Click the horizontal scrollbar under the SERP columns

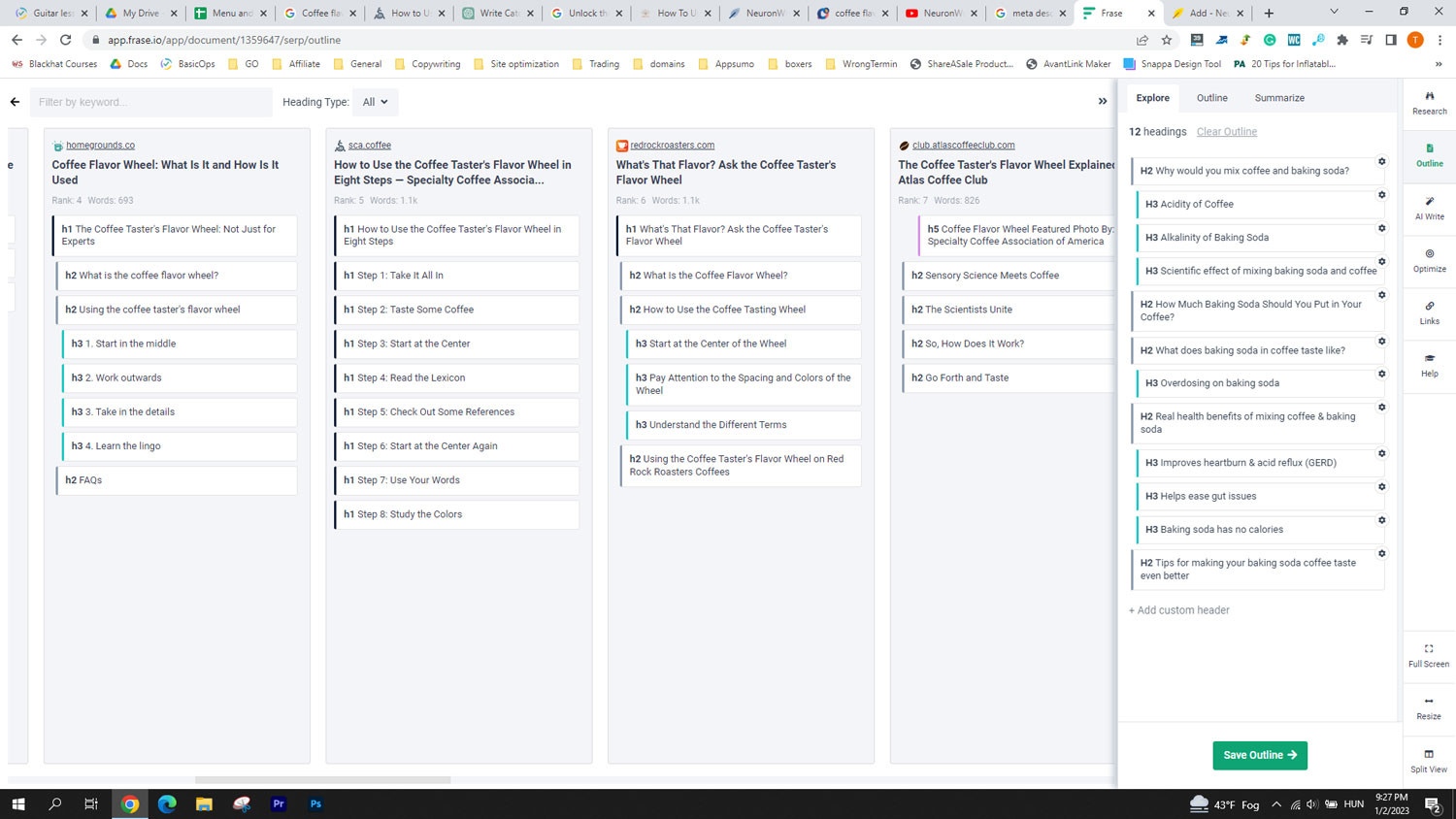[322, 779]
